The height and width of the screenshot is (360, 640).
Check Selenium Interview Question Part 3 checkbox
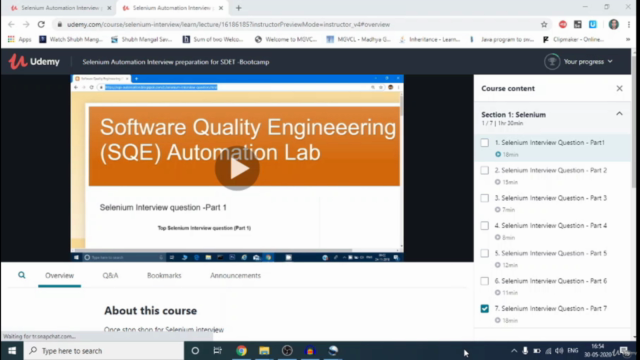point(484,198)
